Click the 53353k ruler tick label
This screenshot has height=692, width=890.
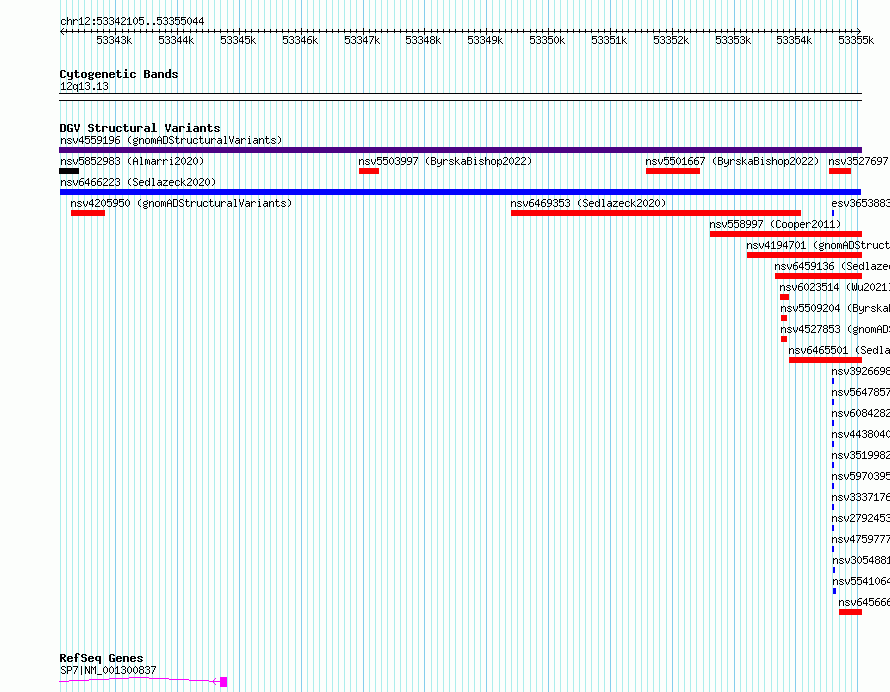coord(733,41)
